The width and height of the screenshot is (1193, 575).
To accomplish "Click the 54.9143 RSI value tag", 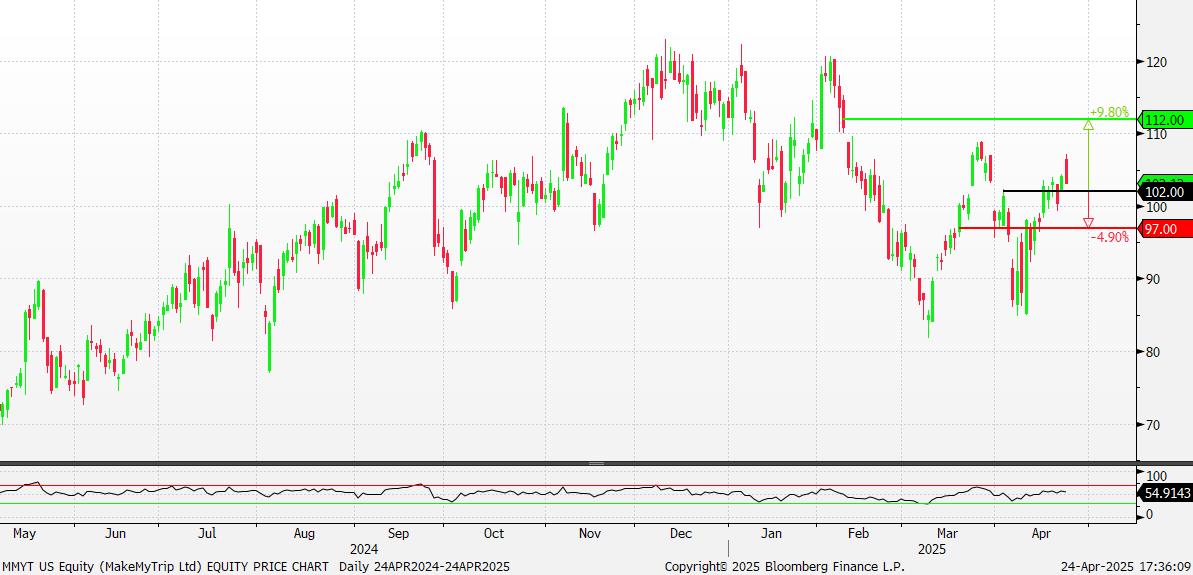I will (1165, 493).
